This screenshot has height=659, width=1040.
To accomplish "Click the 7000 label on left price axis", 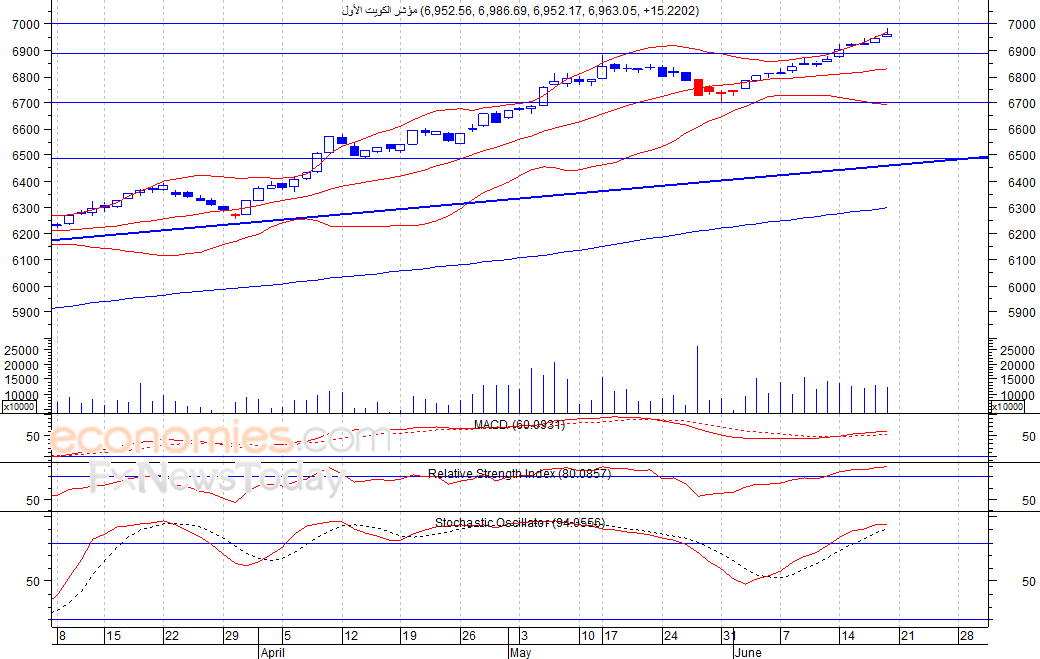I will point(26,25).
